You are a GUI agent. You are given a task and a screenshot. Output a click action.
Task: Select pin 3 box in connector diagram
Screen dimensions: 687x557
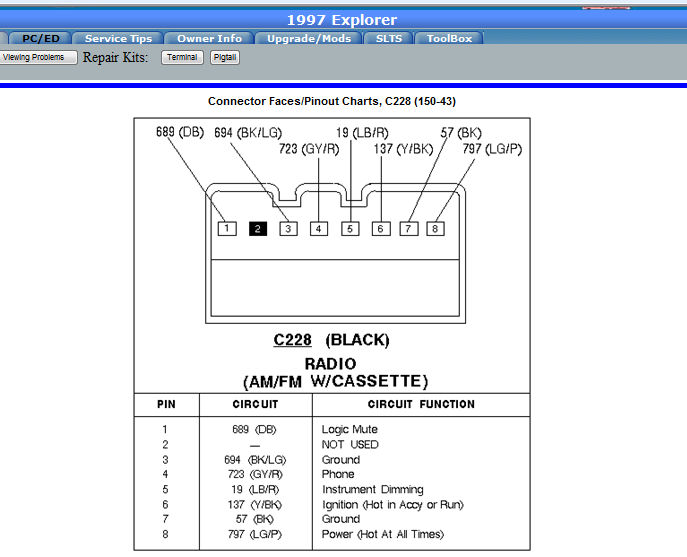point(288,228)
